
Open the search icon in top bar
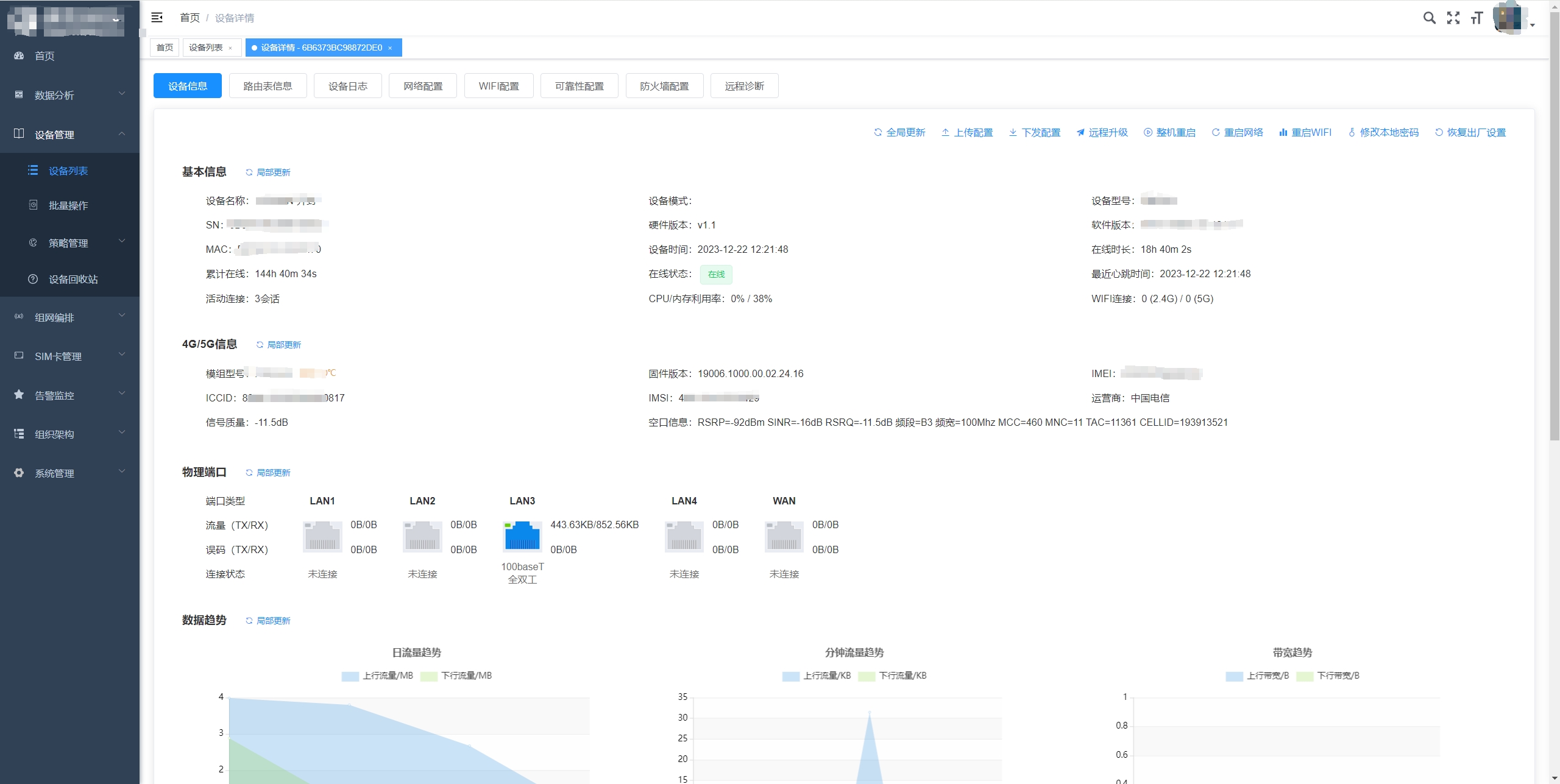pos(1429,18)
